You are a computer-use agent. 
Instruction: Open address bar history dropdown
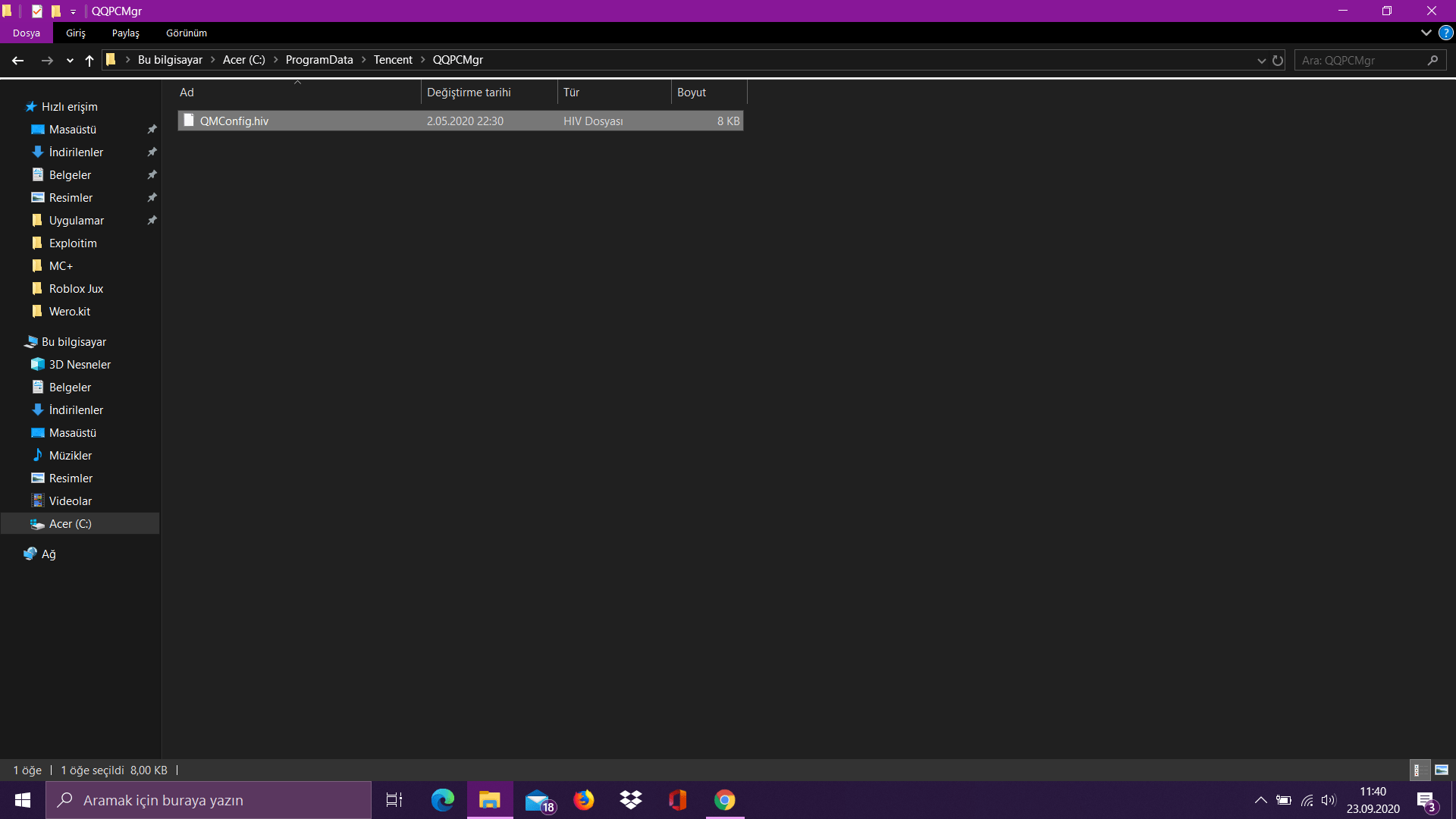coord(1261,61)
